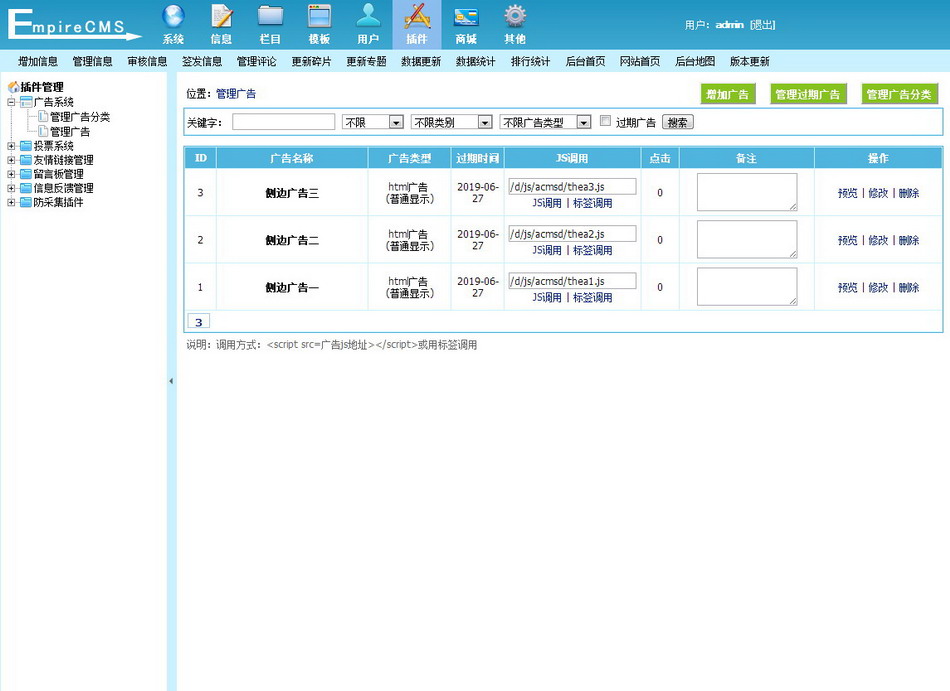This screenshot has height=691, width=950.
Task: Open the 后台首页 menu item
Action: tap(585, 61)
